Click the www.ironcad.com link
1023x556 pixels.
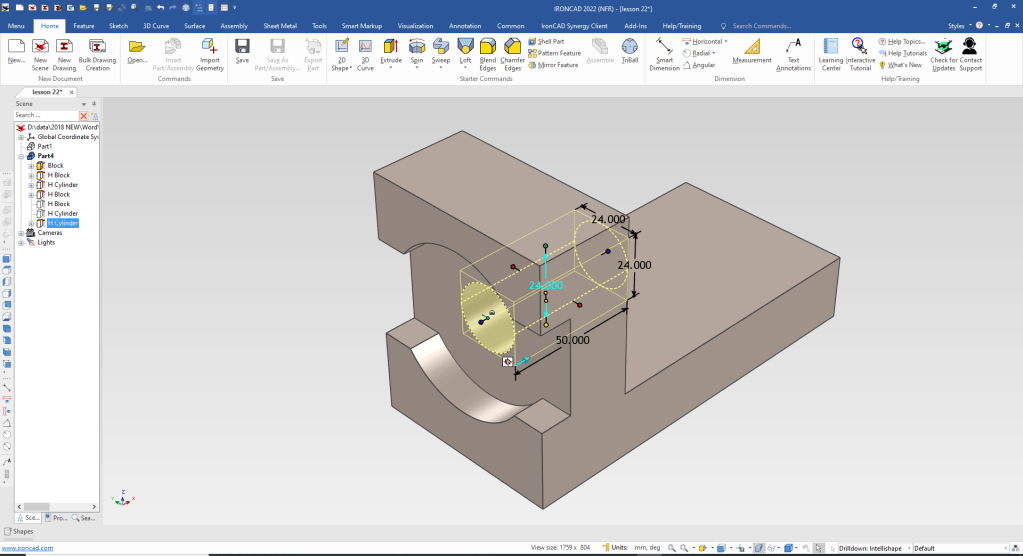[26, 549]
